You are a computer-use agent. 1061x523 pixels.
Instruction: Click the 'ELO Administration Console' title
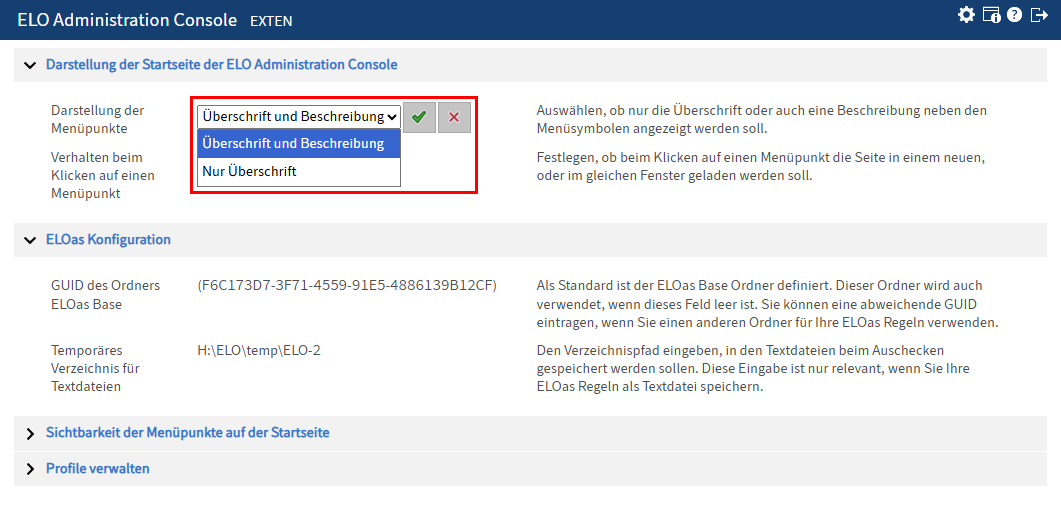click(x=127, y=20)
